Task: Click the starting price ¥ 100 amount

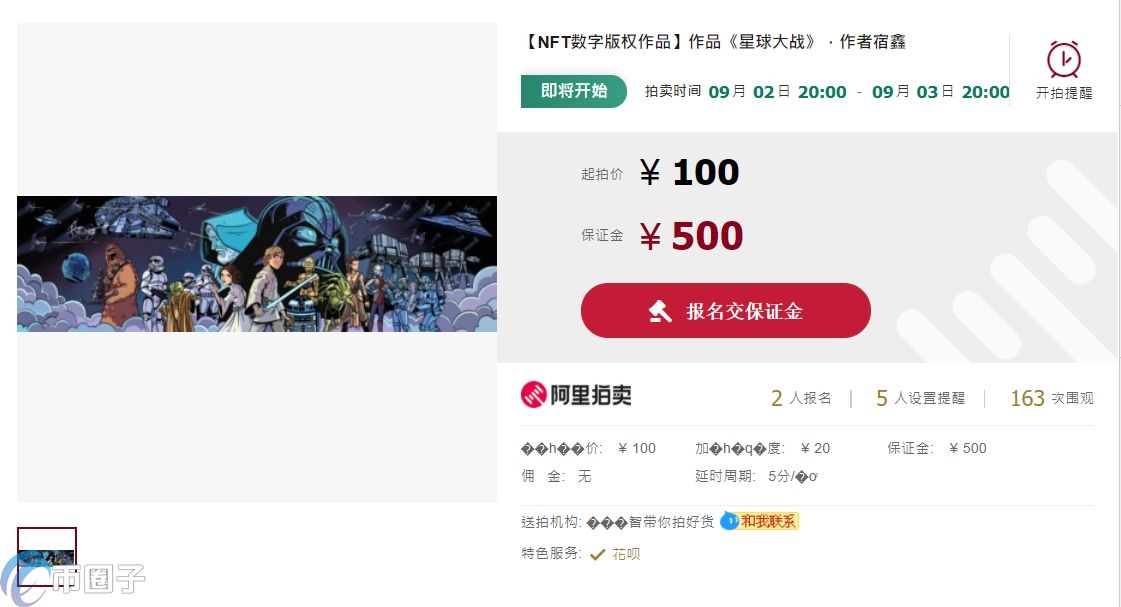Action: point(689,172)
